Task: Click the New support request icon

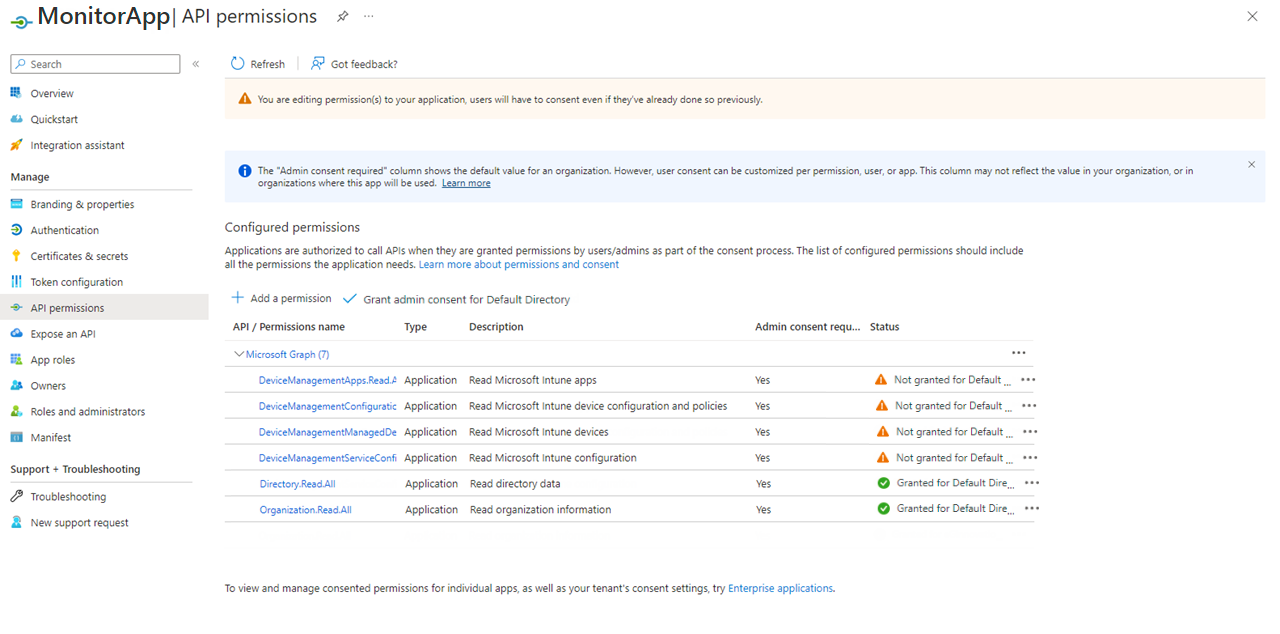Action: (x=16, y=523)
